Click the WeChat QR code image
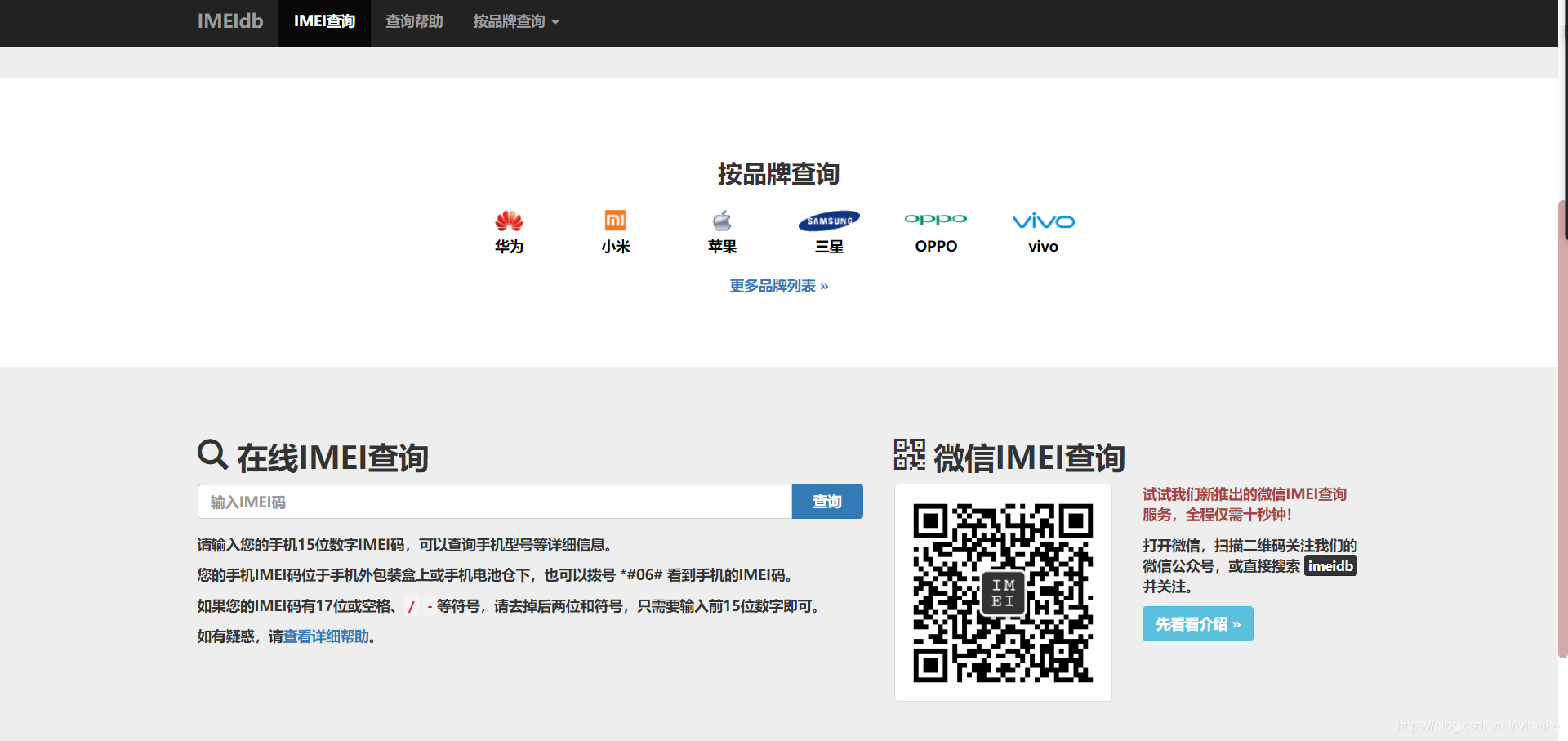Image resolution: width=1568 pixels, height=741 pixels. point(1003,592)
